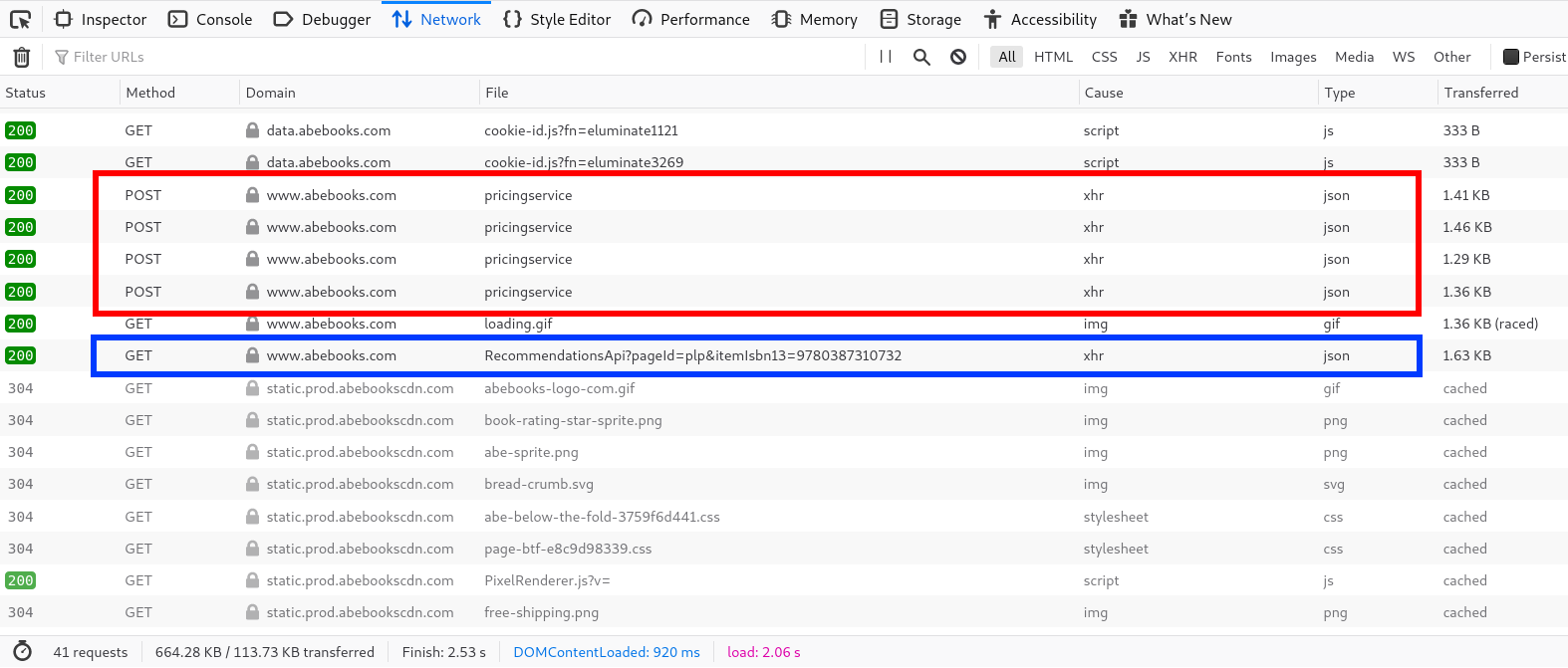Start performance analysis stopwatch icon

pyautogui.click(x=22, y=652)
